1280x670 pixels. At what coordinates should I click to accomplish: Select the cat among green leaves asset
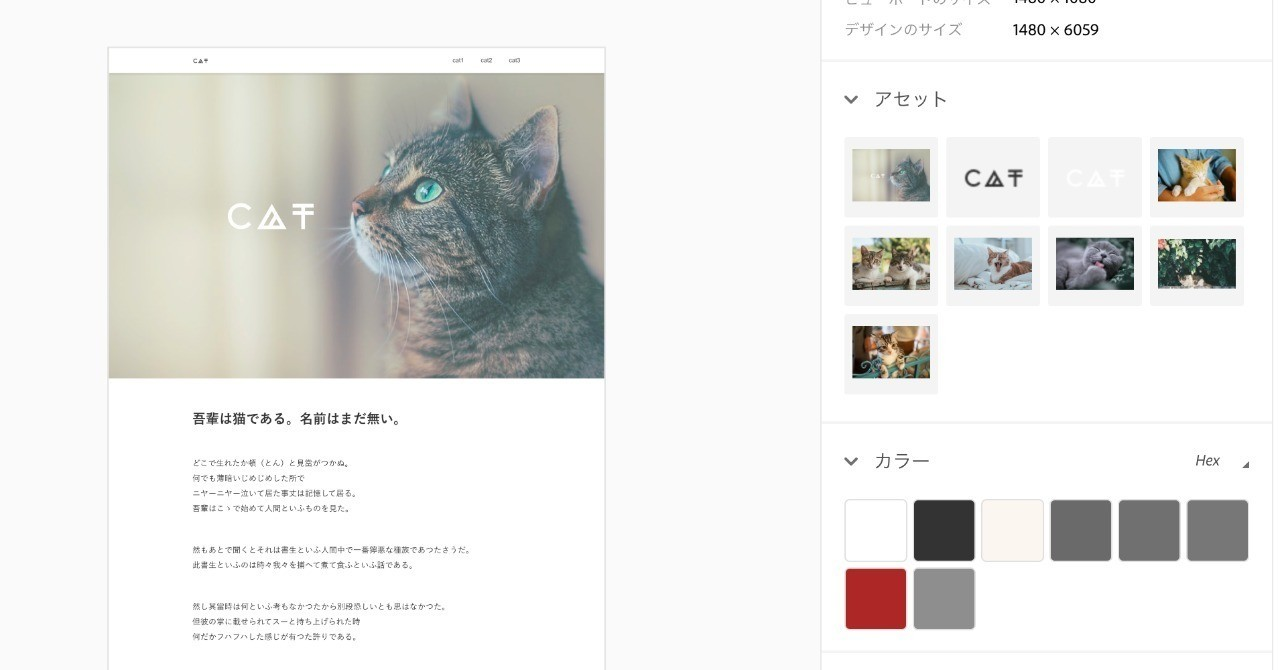coord(1197,265)
